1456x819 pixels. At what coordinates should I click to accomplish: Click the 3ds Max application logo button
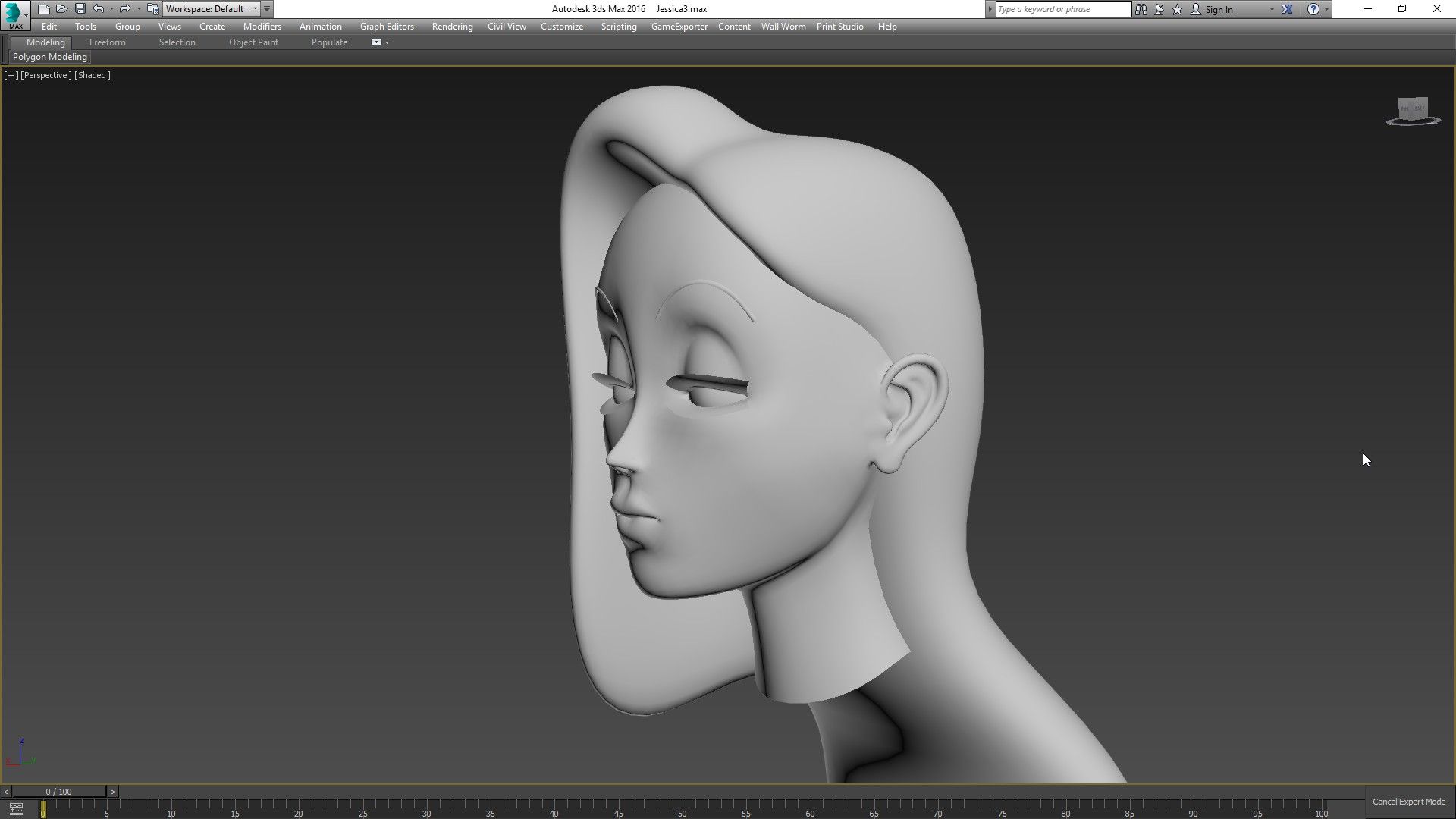(x=14, y=14)
